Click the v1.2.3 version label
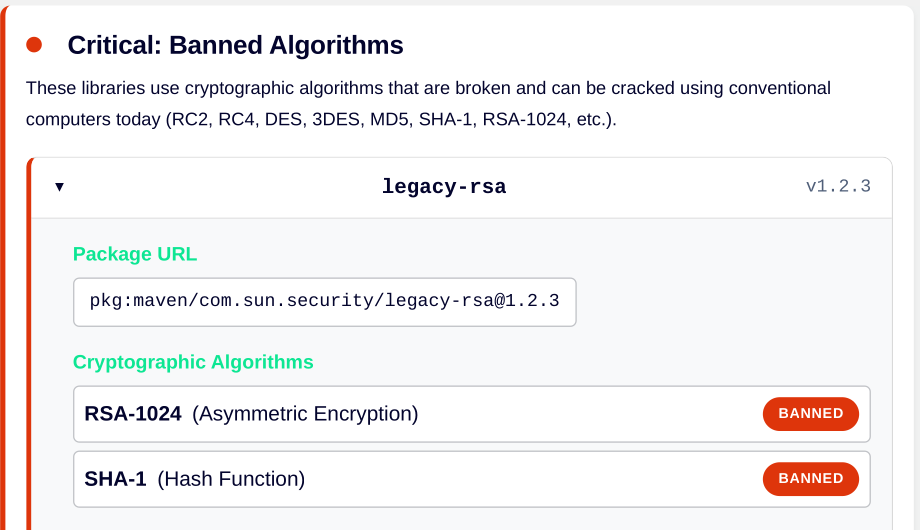Image resolution: width=920 pixels, height=530 pixels. click(838, 187)
